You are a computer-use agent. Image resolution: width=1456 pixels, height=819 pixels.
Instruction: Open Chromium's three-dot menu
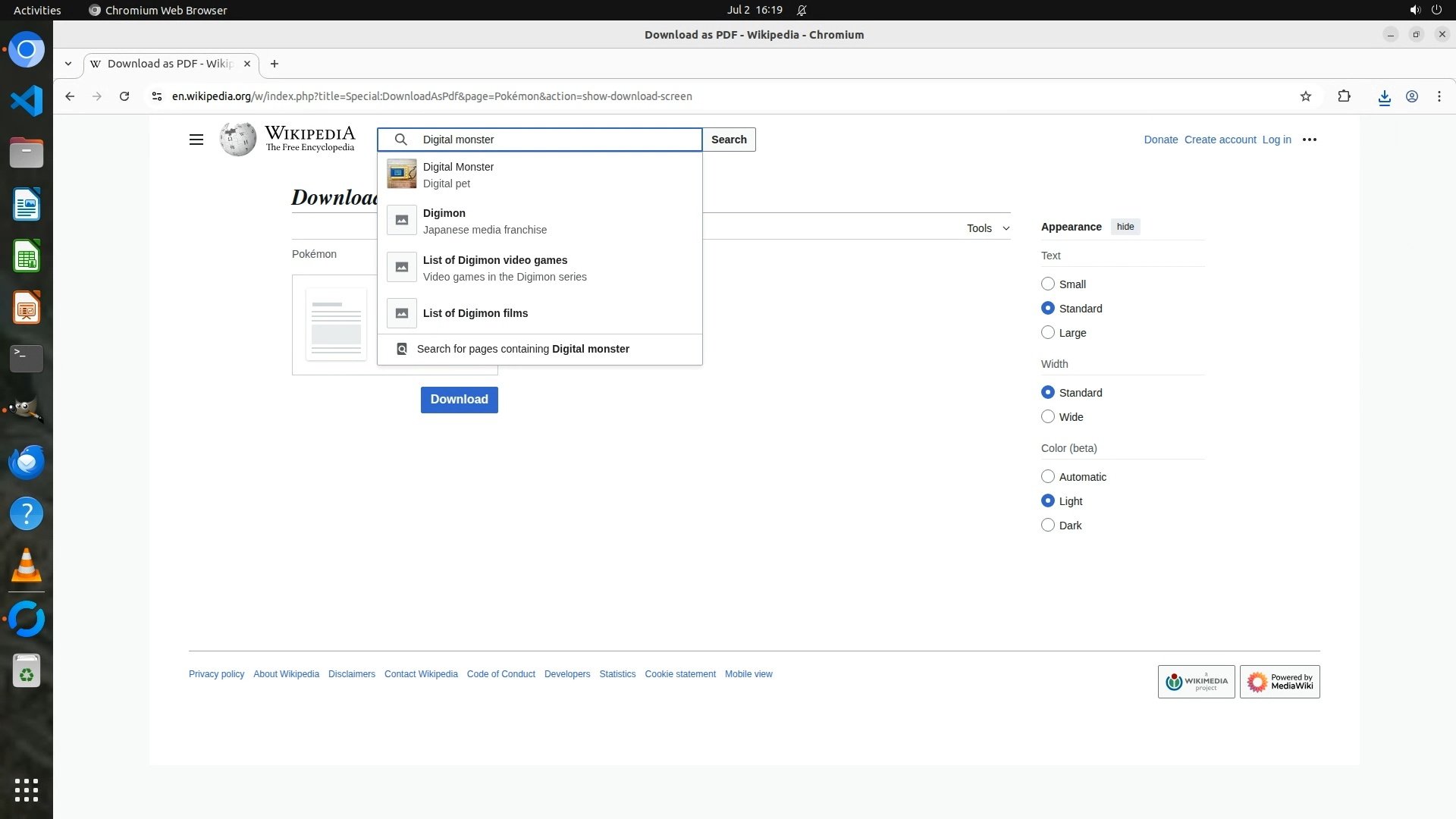[x=1439, y=96]
